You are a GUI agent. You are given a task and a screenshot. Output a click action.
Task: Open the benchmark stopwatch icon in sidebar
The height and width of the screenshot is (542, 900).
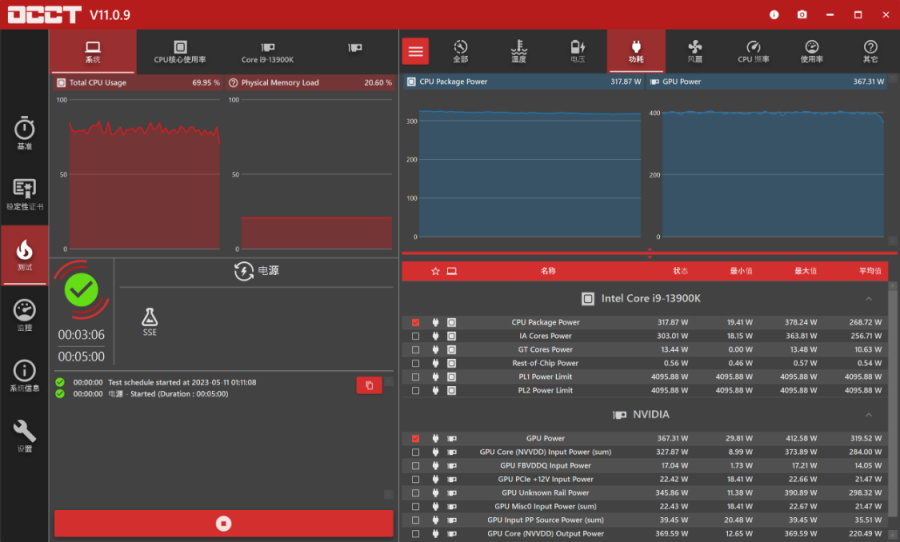24,133
